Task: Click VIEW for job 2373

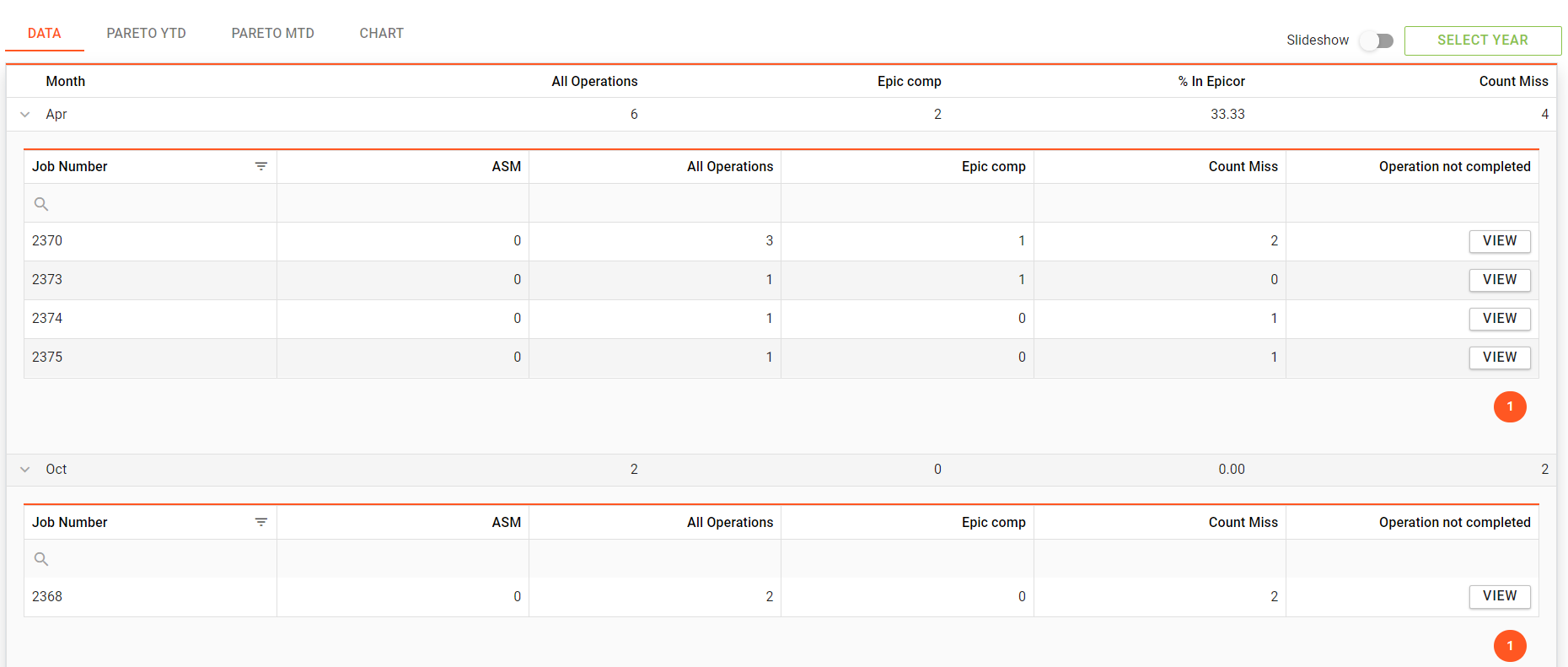Action: click(1499, 280)
